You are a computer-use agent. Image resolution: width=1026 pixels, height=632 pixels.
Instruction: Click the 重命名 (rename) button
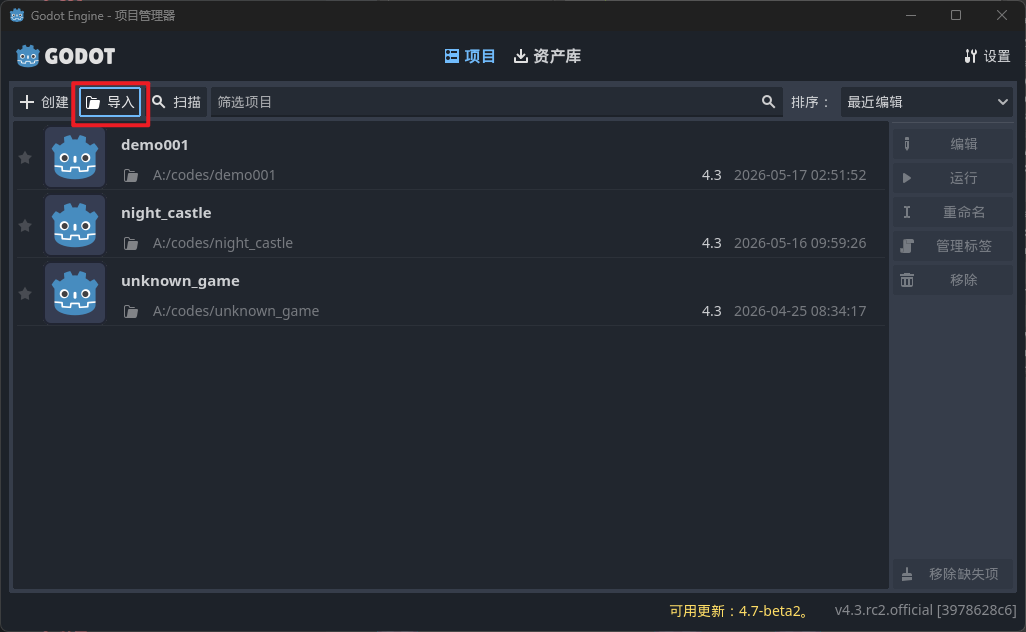(953, 212)
